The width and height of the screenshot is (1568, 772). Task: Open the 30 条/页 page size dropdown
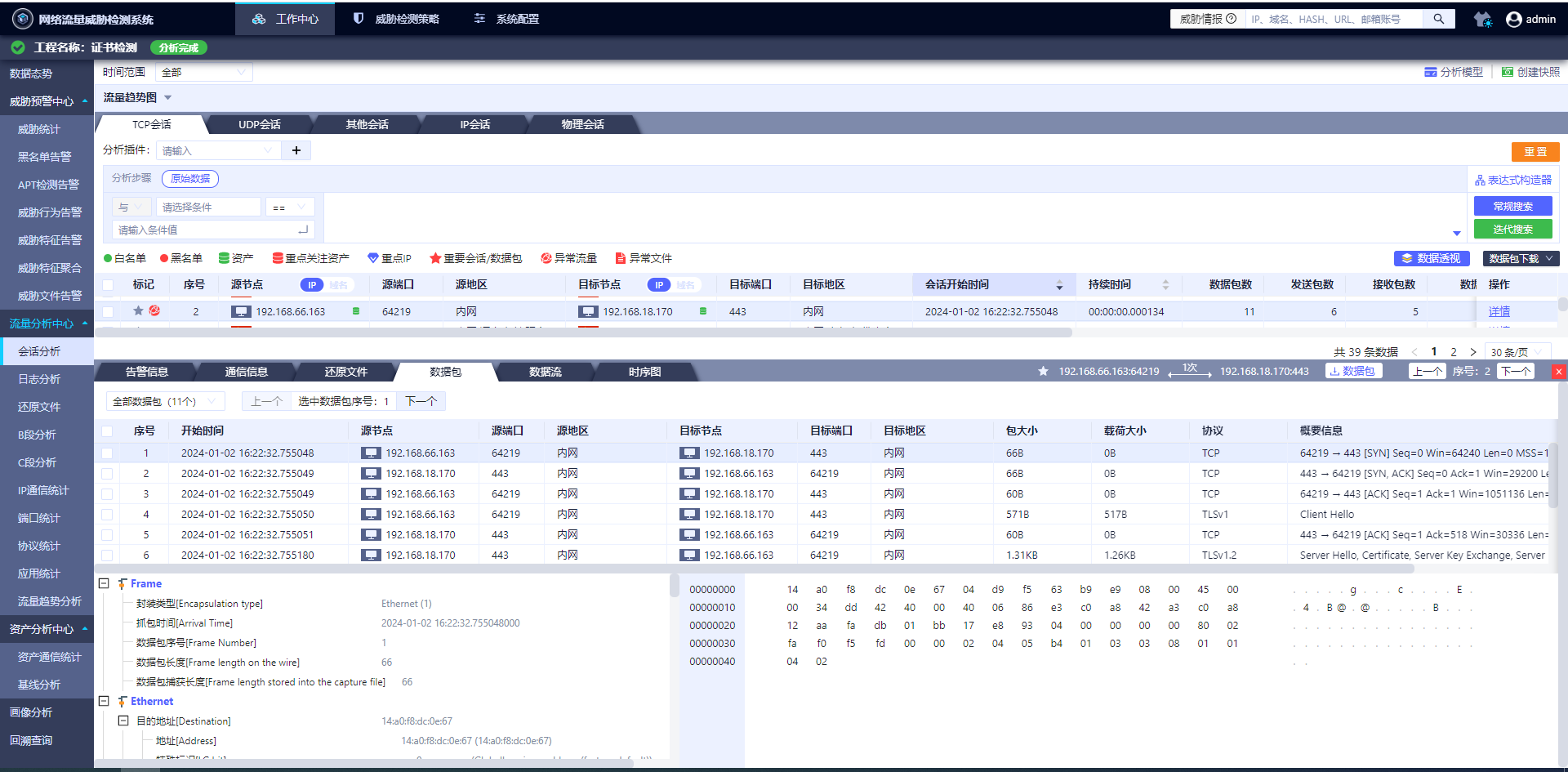point(1517,352)
